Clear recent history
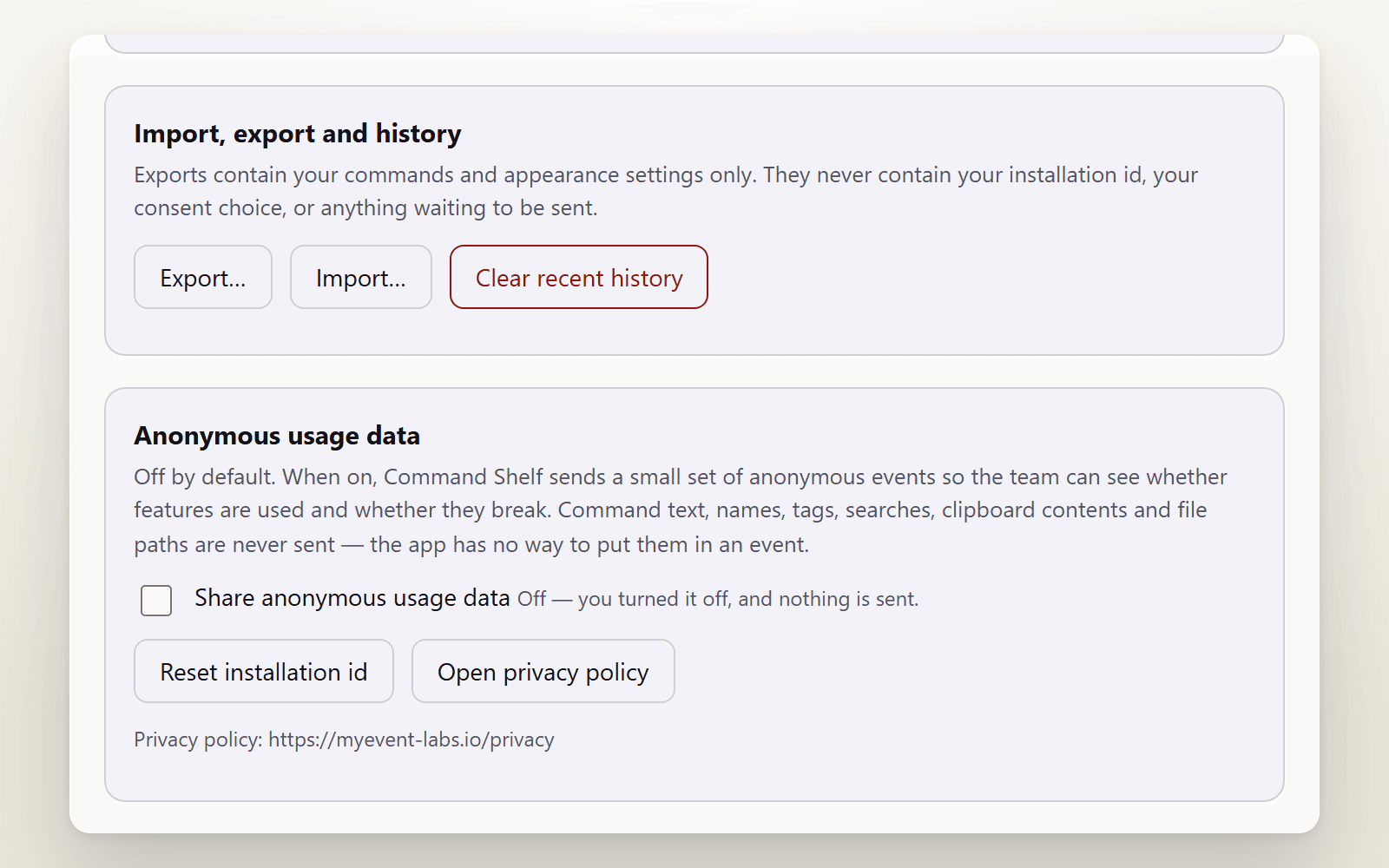 tap(579, 277)
